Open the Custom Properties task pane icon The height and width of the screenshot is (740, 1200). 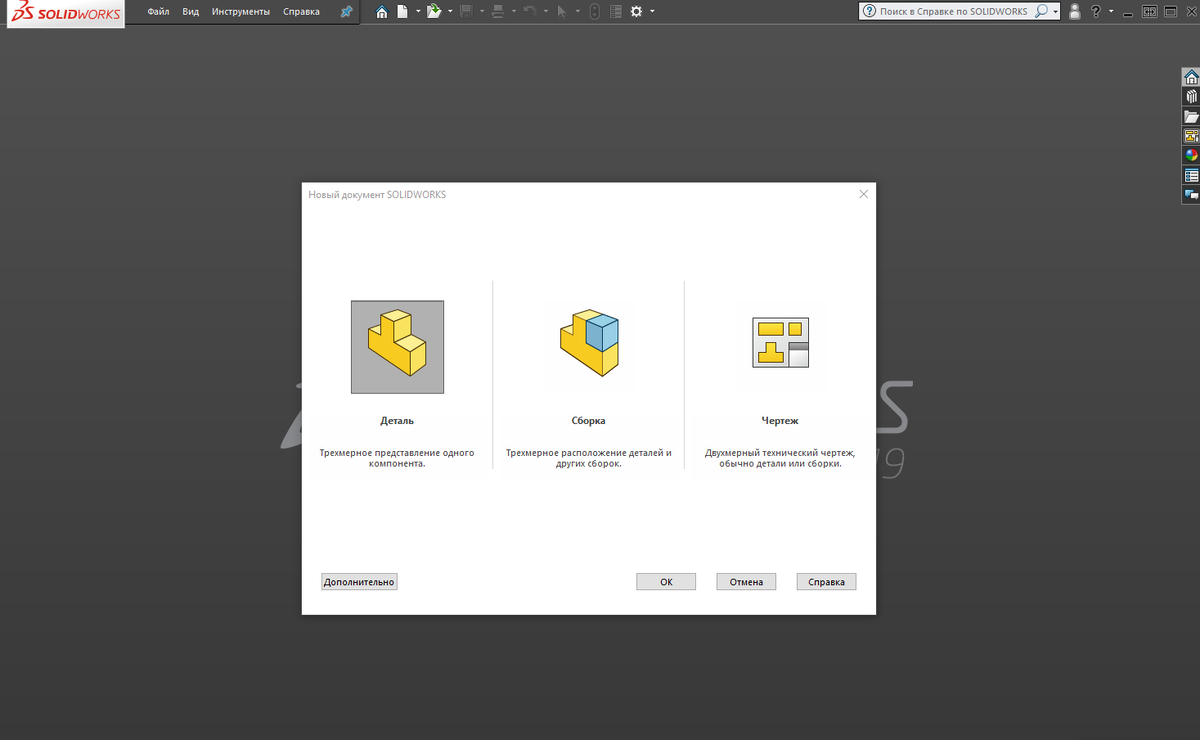(1191, 174)
